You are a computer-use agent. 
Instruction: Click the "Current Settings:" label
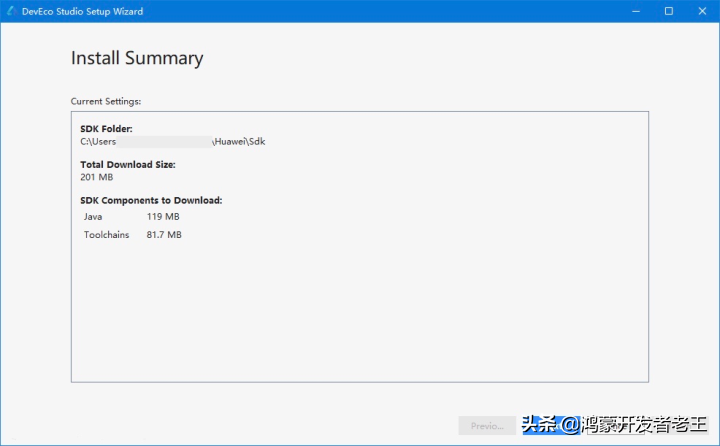tap(106, 102)
